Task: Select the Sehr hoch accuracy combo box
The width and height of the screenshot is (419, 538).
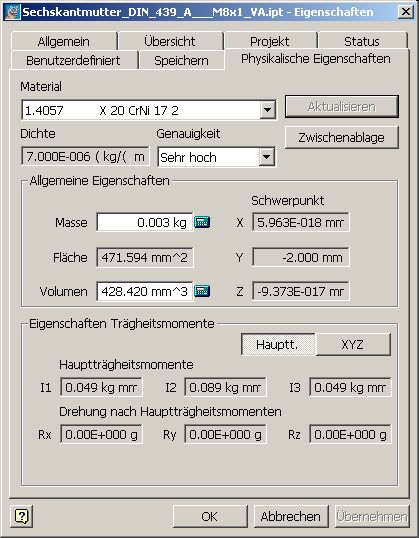Action: [x=217, y=157]
